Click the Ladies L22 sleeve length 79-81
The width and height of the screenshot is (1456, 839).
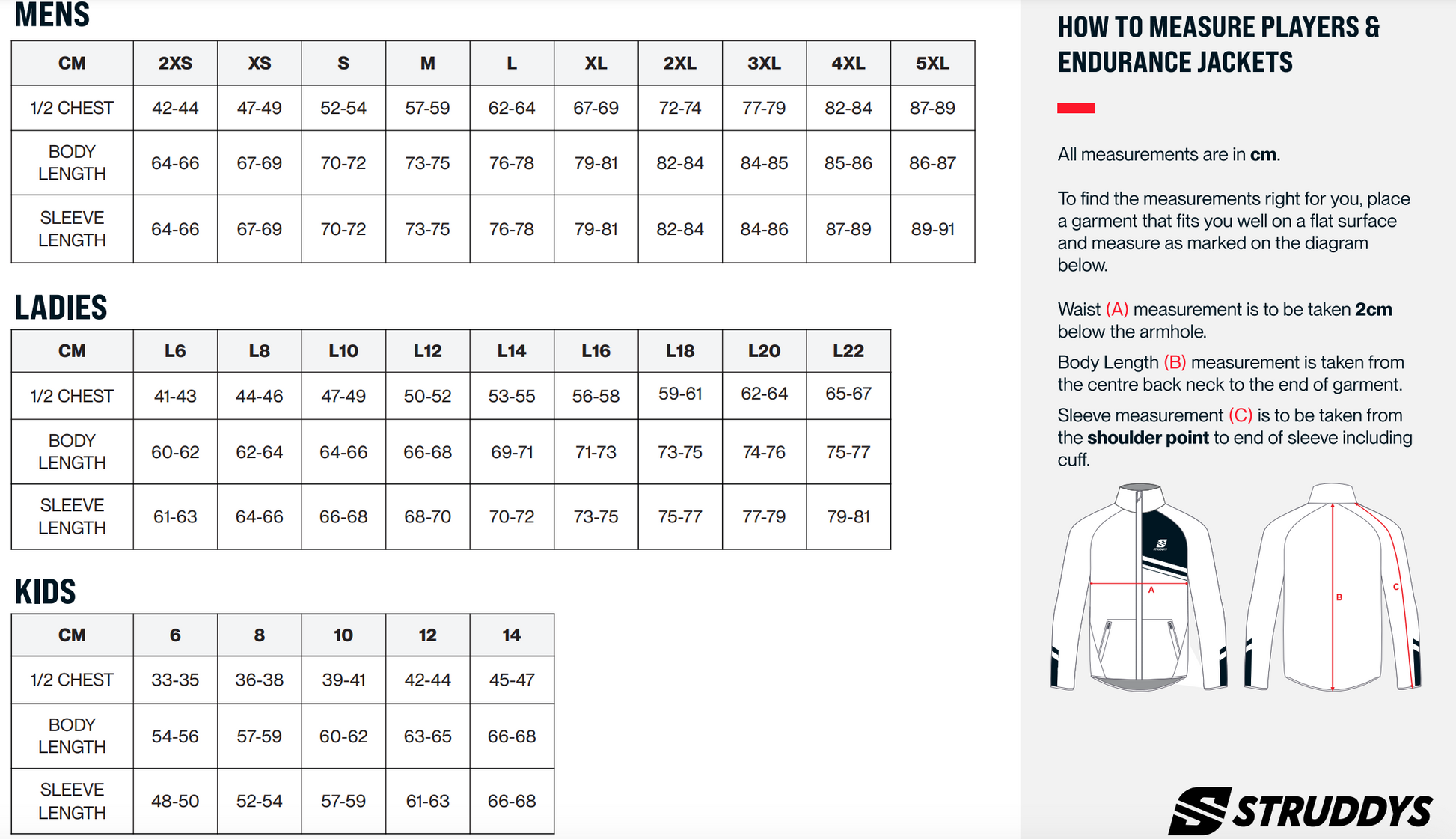(x=848, y=516)
